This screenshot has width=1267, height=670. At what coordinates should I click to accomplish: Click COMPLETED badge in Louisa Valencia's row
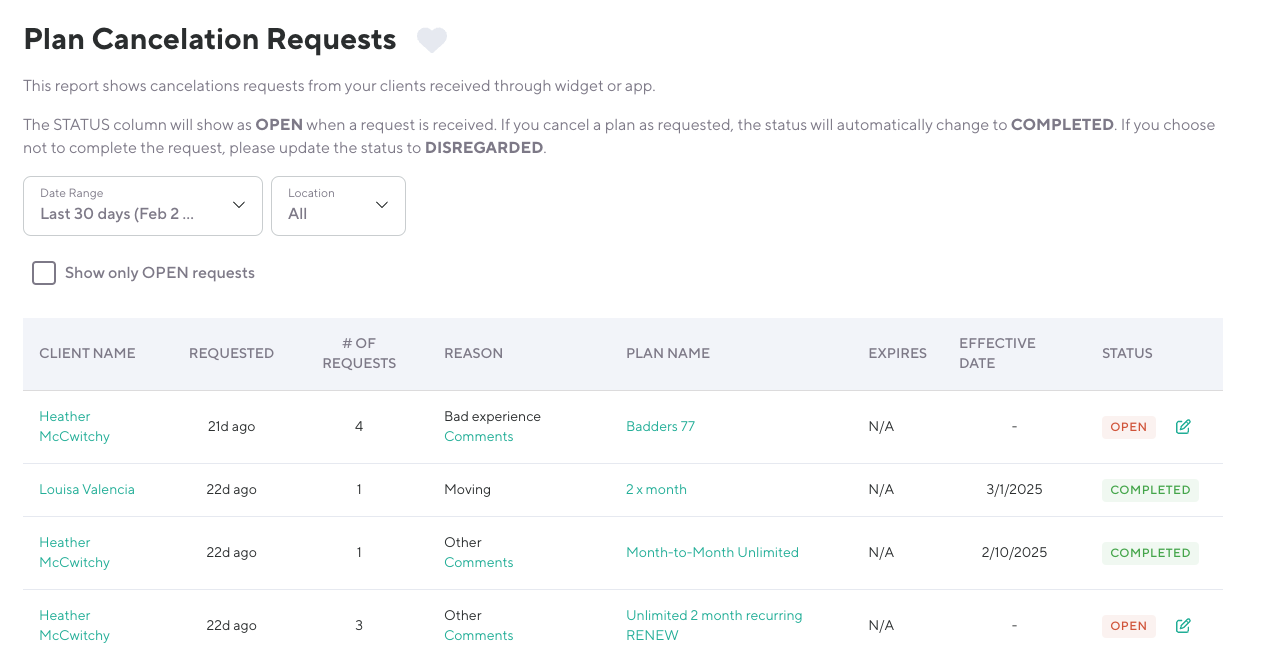coord(1150,490)
